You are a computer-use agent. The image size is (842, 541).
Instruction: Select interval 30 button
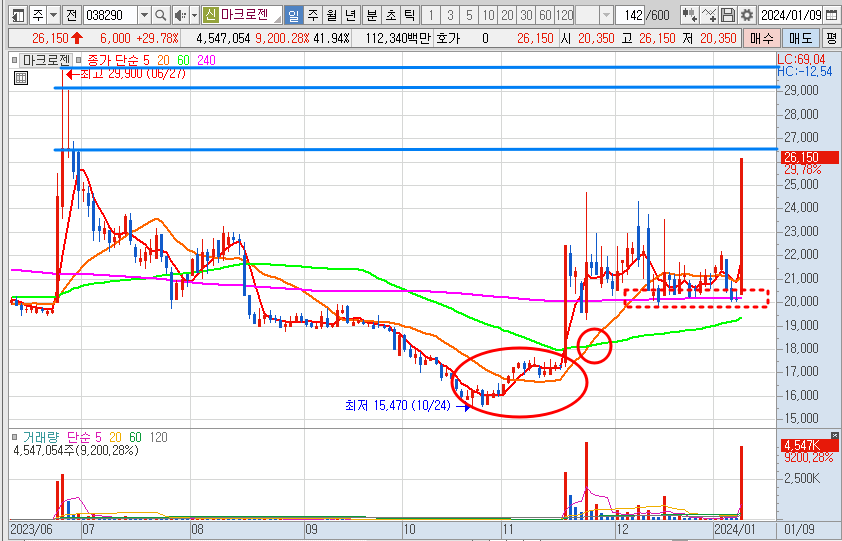526,15
